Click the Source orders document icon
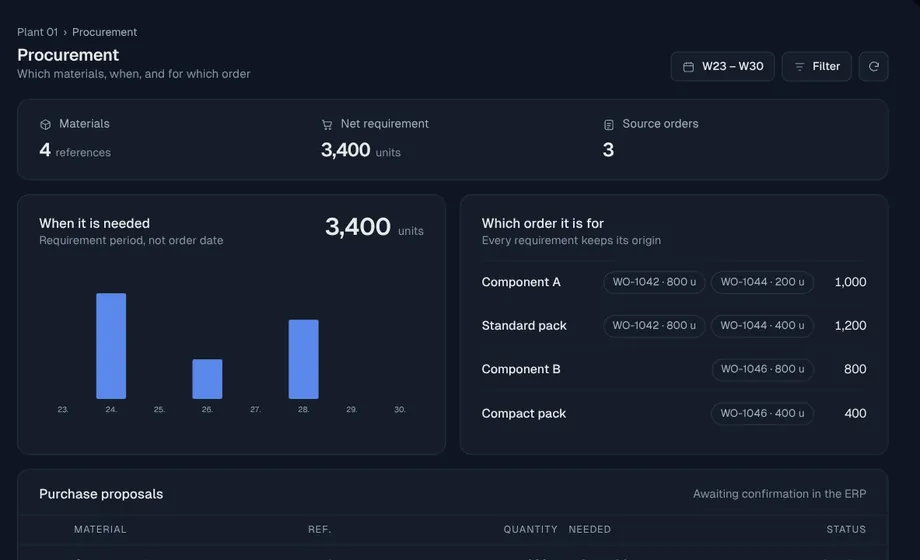 (608, 124)
